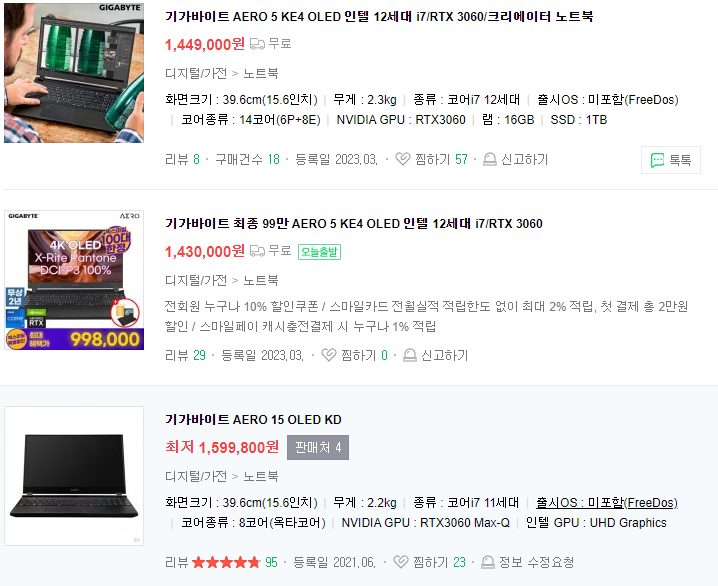This screenshot has width=718, height=586.
Task: Open the 판매처 4 sellers button
Action: pyautogui.click(x=318, y=447)
